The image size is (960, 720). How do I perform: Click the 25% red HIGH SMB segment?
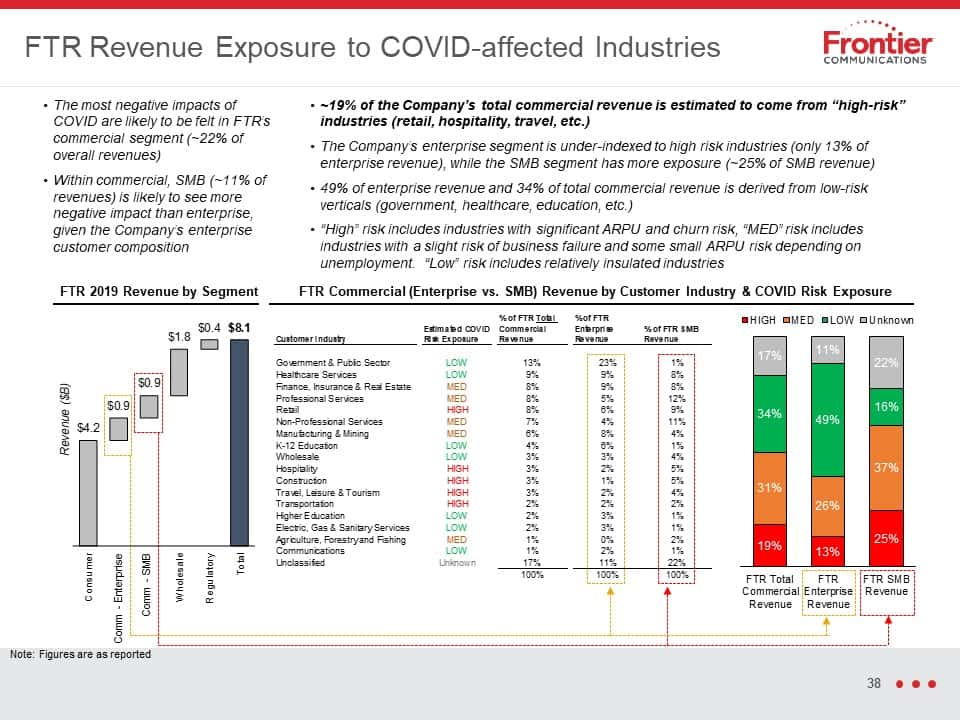click(x=886, y=538)
